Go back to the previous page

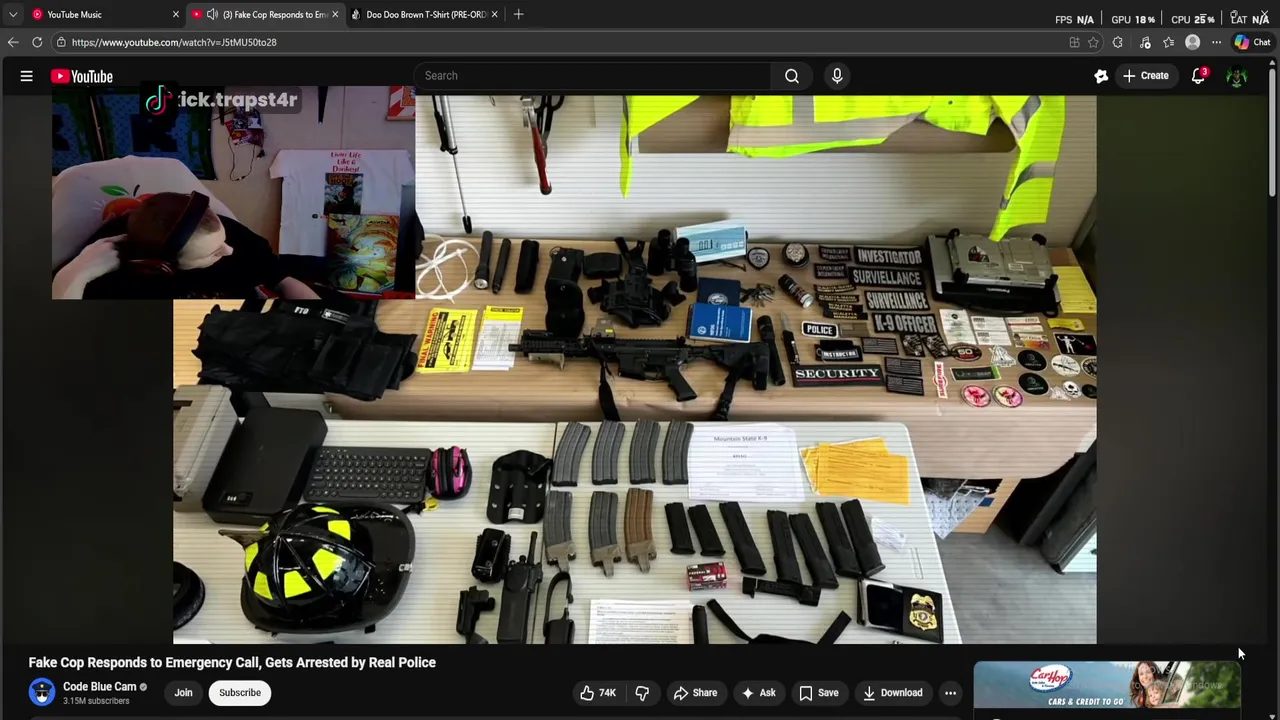pos(12,42)
